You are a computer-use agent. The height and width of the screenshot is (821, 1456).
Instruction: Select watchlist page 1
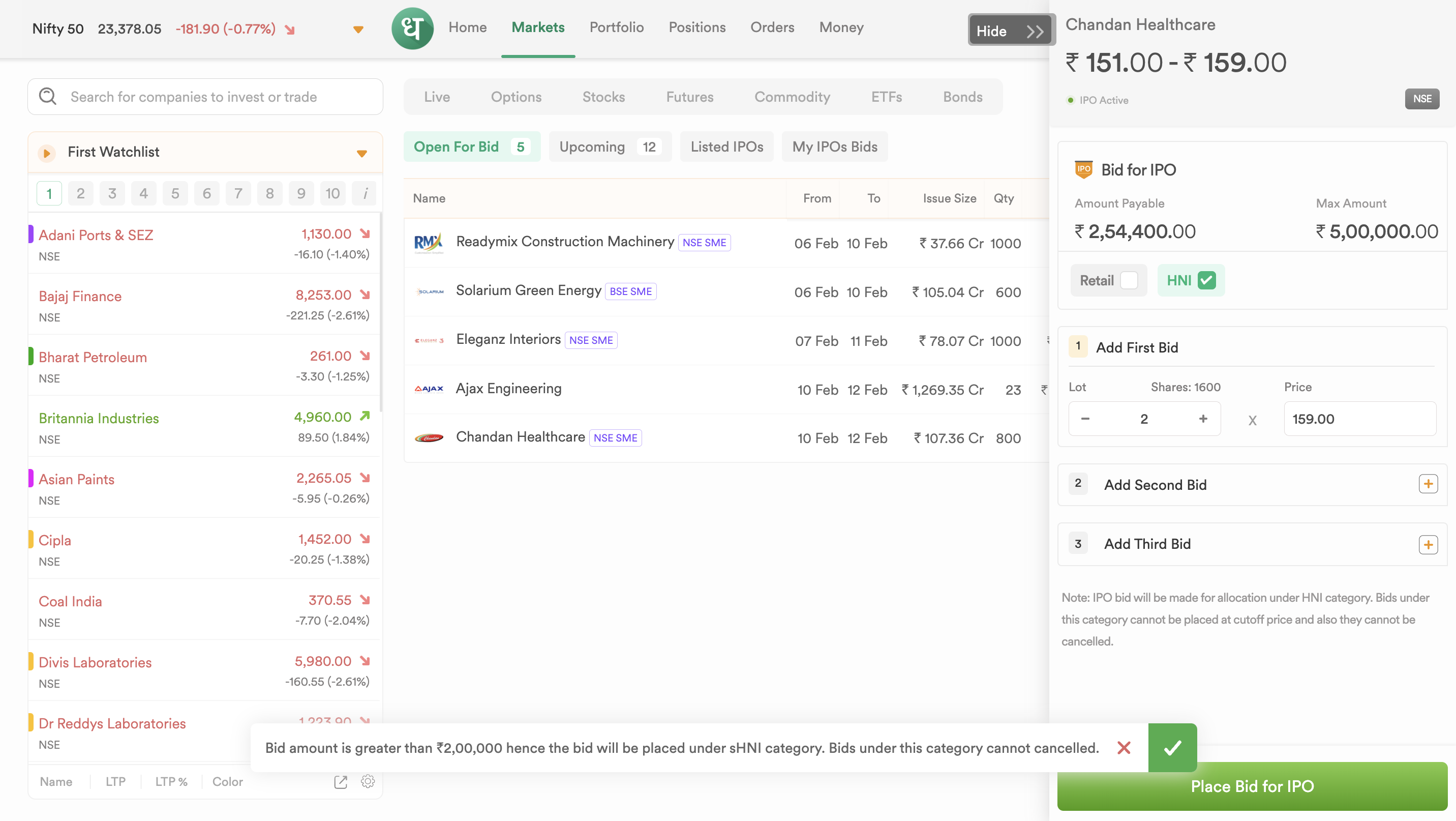(49, 193)
